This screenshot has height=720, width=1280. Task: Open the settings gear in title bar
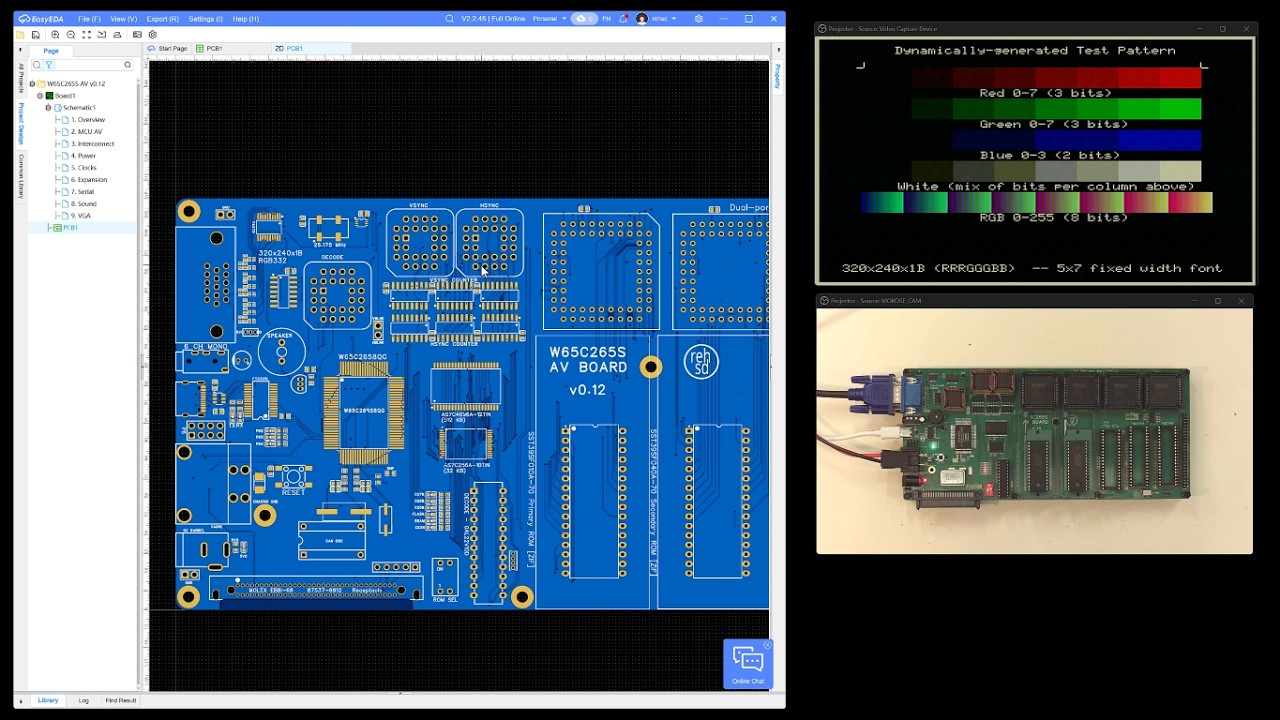698,18
